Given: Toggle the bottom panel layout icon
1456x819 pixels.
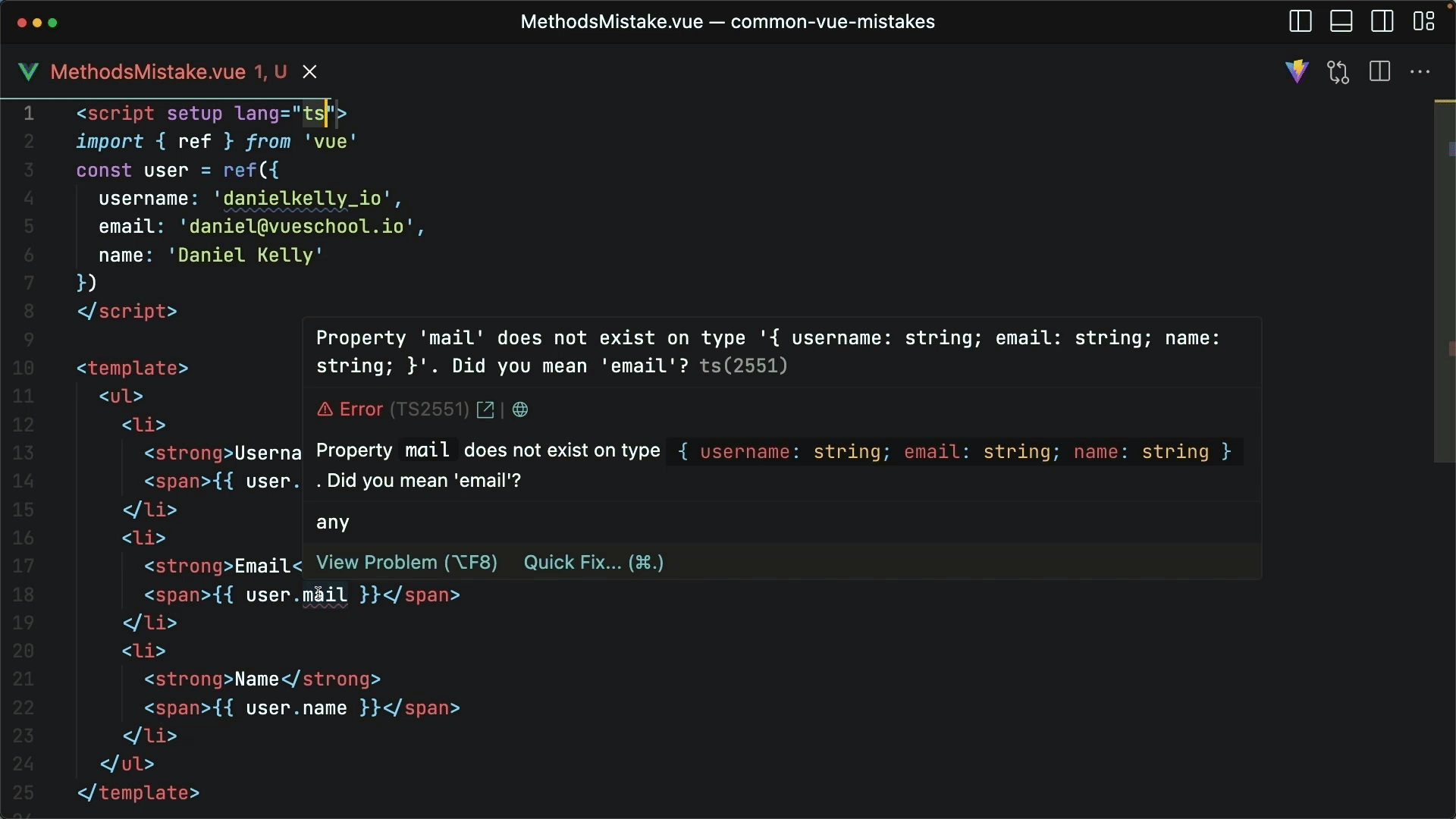Looking at the screenshot, I should coord(1341,21).
